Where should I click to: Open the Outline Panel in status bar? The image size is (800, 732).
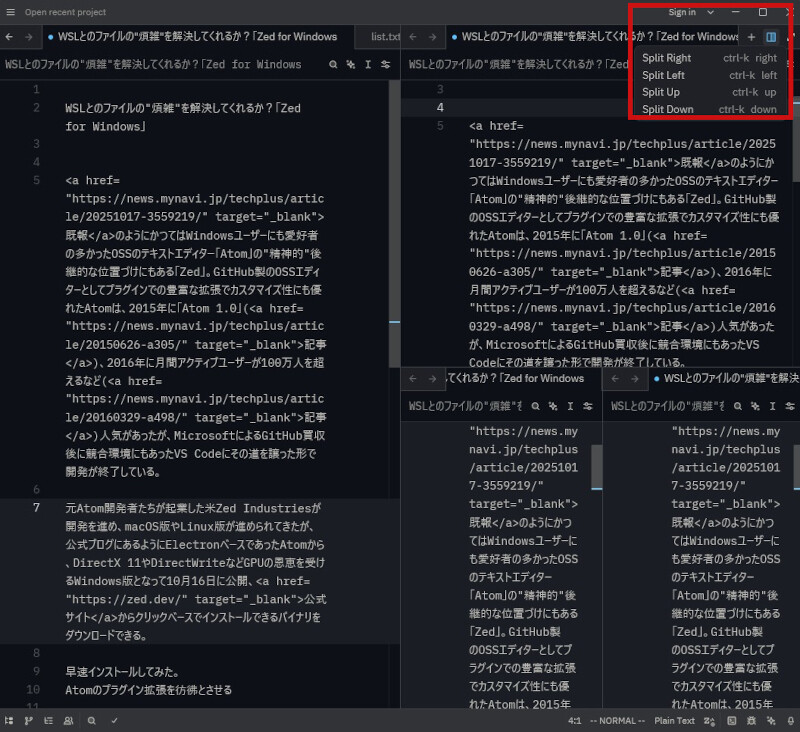click(x=48, y=720)
